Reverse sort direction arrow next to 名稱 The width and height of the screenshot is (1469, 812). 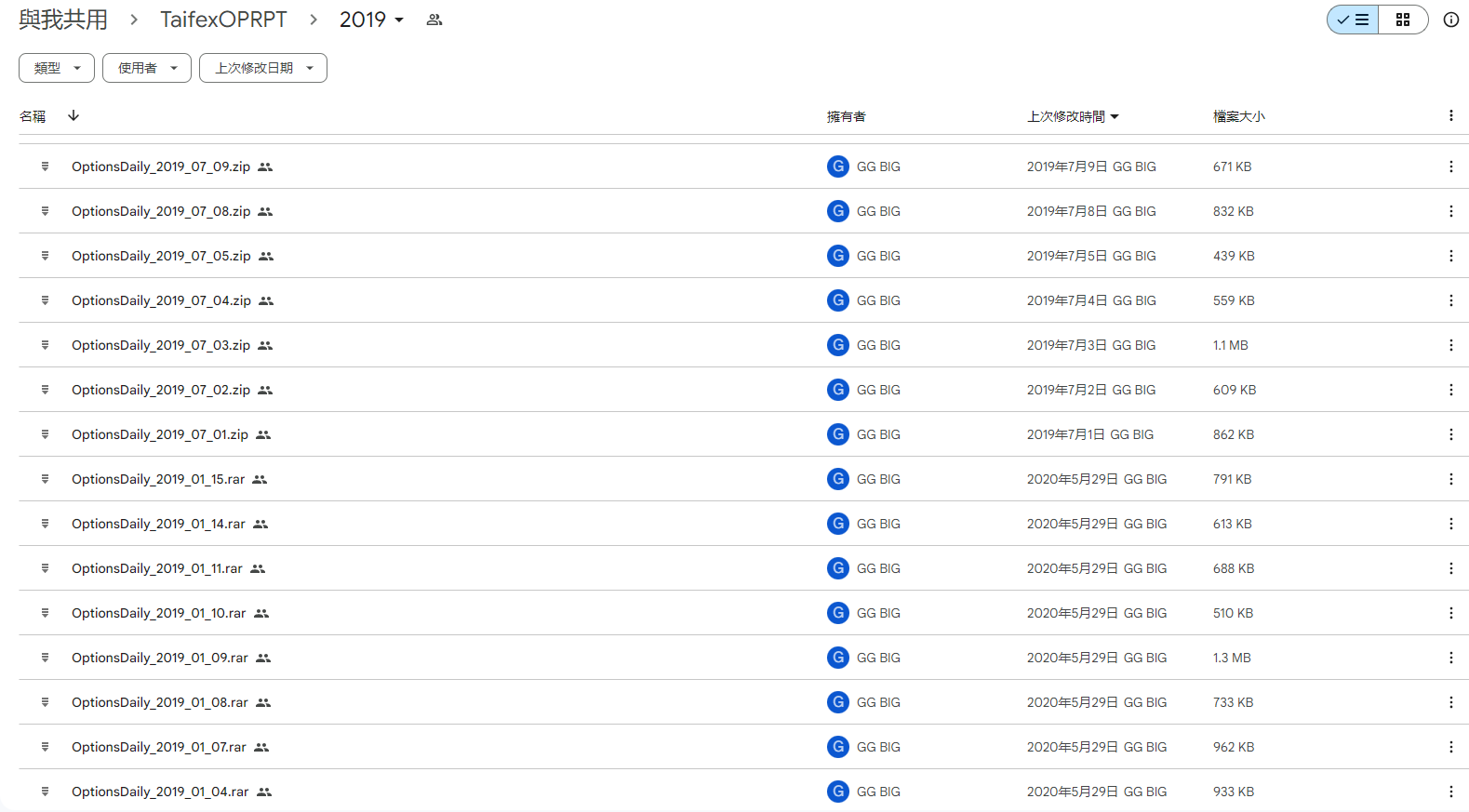click(73, 115)
